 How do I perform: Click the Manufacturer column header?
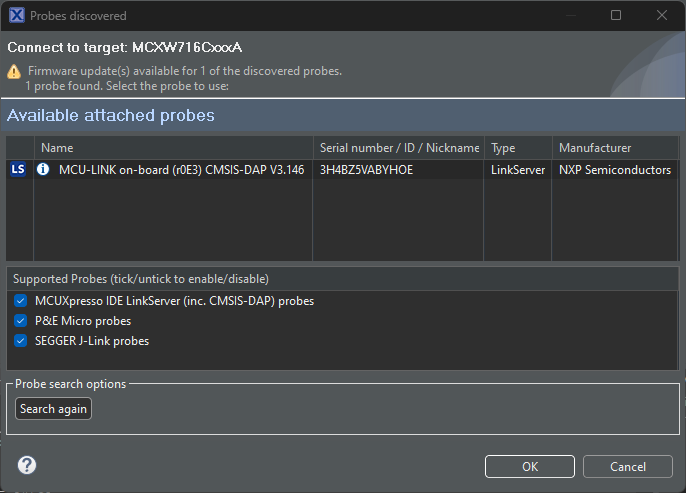click(x=615, y=148)
